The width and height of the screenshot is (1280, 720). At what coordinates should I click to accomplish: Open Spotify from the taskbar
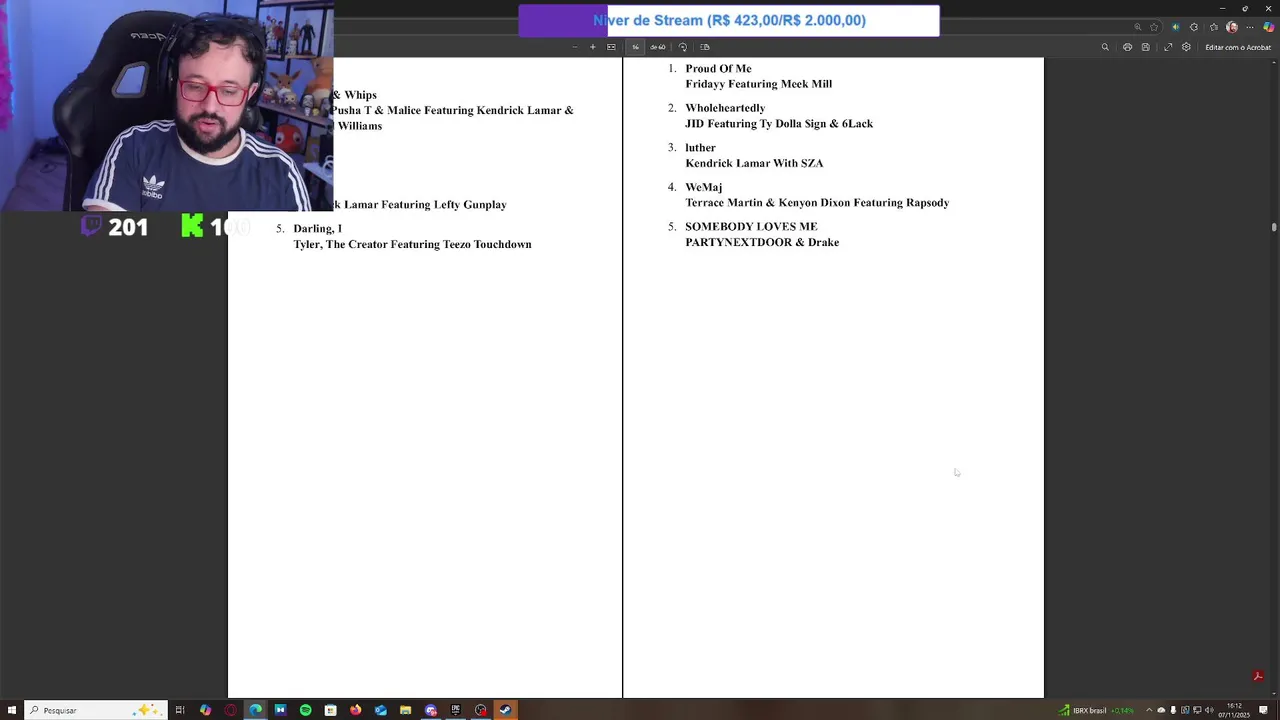pos(305,710)
